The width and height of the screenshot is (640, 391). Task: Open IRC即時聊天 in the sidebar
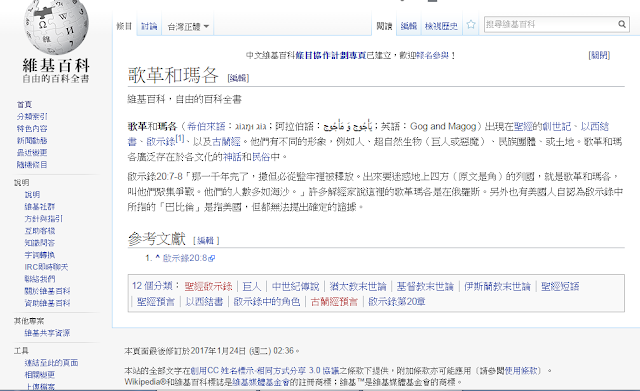point(46,267)
